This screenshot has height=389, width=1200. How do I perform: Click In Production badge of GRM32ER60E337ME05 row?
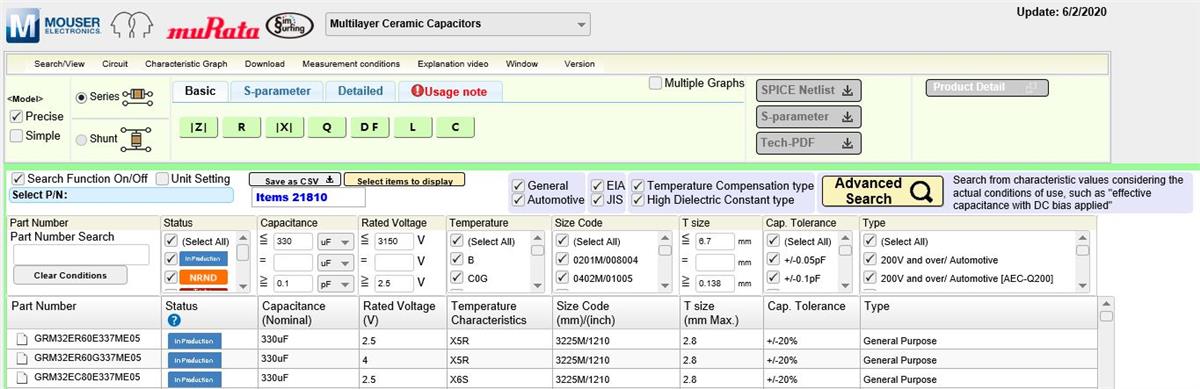[194, 341]
